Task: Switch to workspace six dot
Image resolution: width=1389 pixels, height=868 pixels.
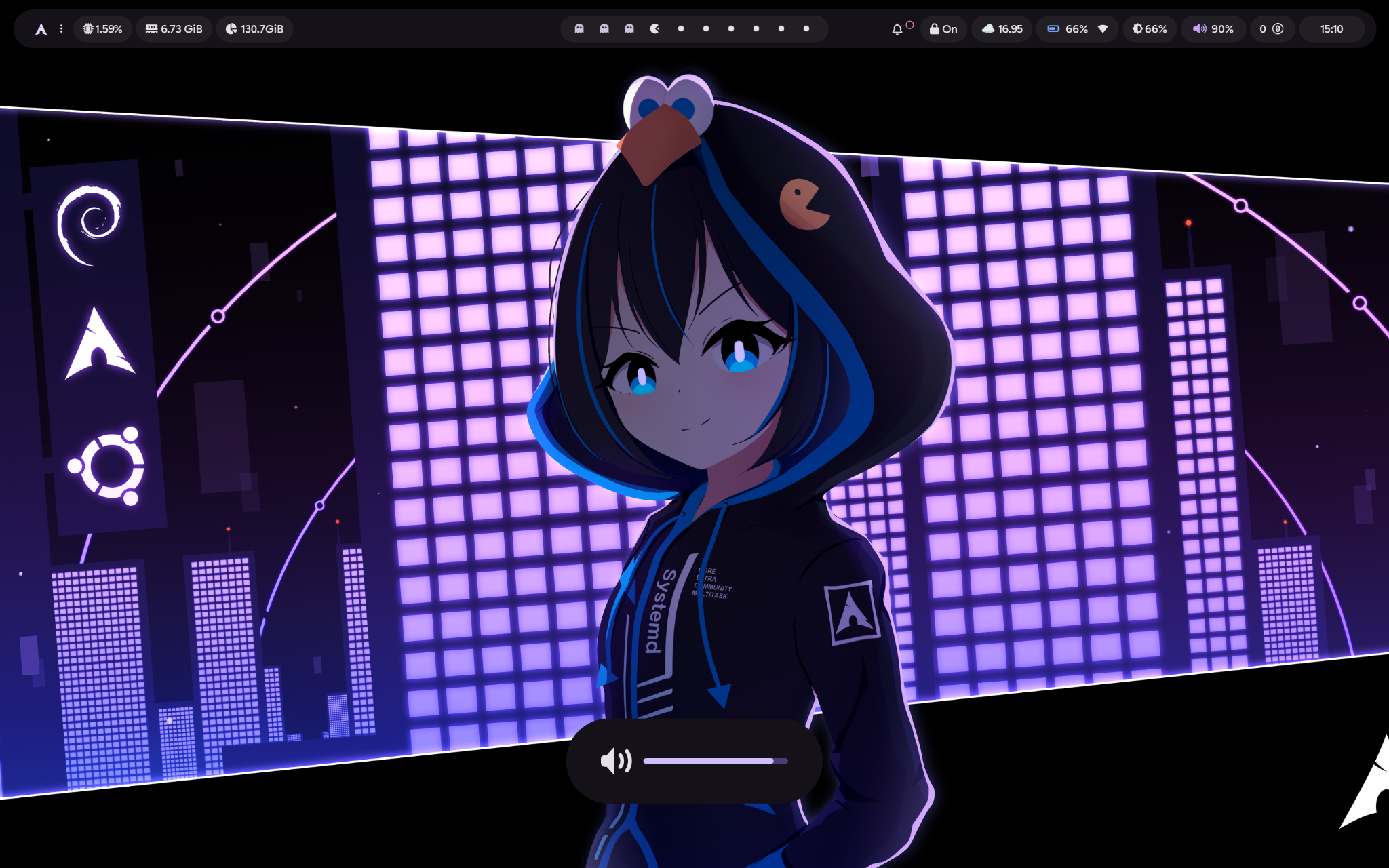Action: coord(706,28)
